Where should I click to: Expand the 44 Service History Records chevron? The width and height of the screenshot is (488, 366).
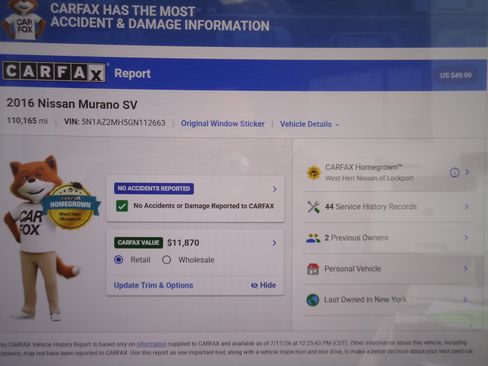(467, 206)
